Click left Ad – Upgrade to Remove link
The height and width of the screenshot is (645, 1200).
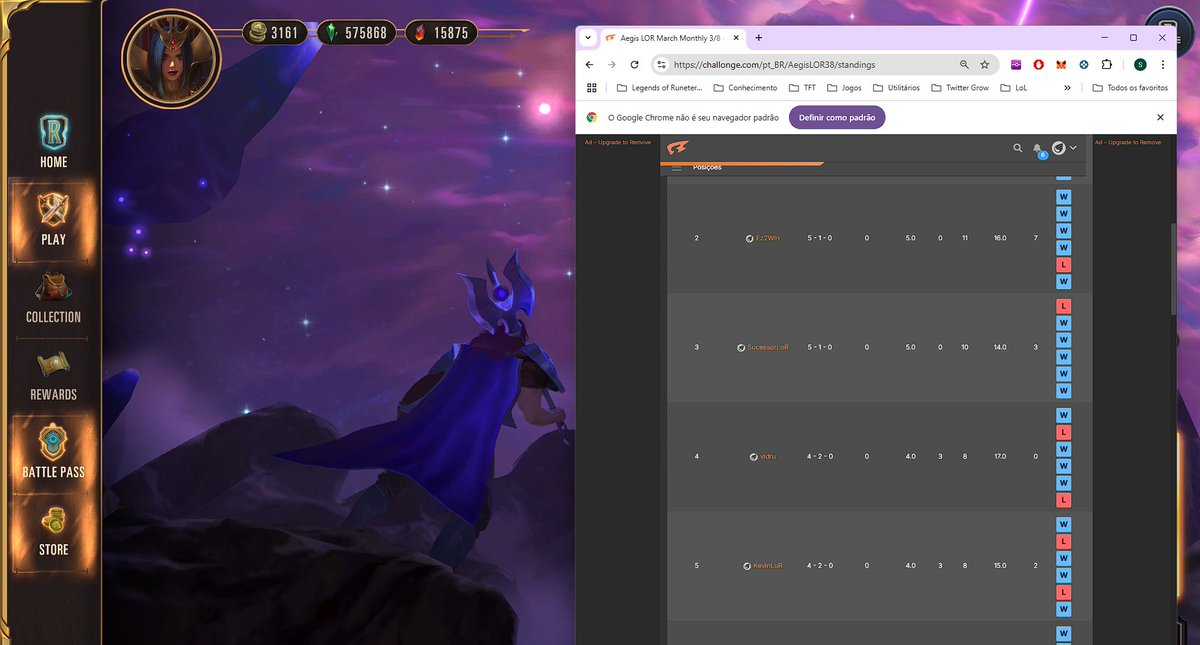(x=617, y=142)
